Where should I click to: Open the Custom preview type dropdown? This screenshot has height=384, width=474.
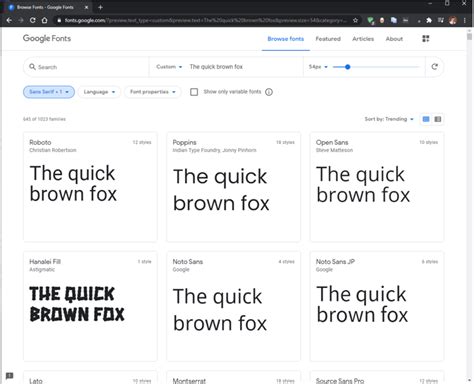point(169,67)
